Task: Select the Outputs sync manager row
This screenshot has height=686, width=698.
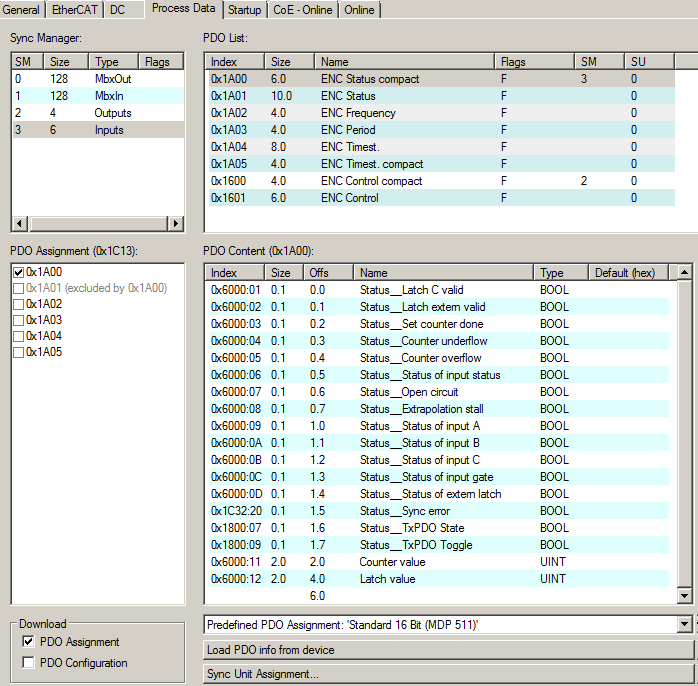Action: pyautogui.click(x=98, y=113)
